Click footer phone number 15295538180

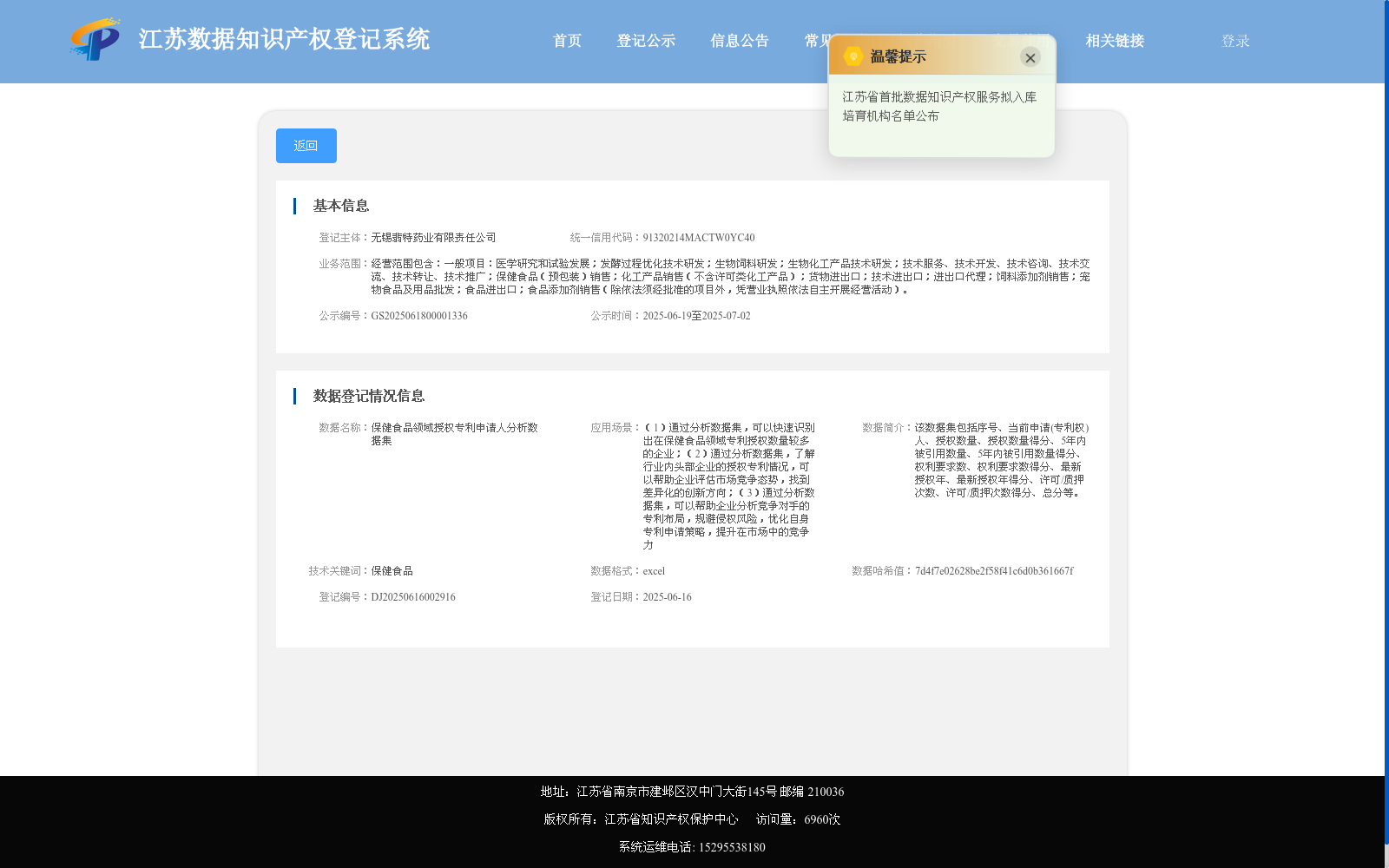tap(732, 847)
